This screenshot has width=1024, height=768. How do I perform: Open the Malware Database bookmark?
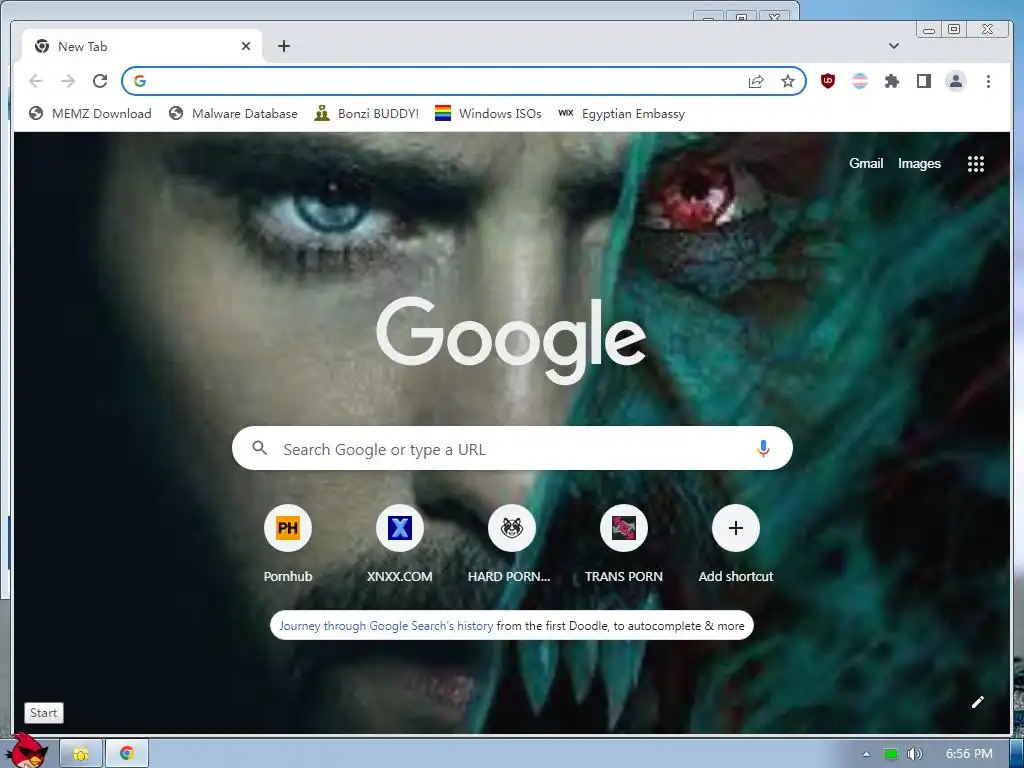pos(232,114)
